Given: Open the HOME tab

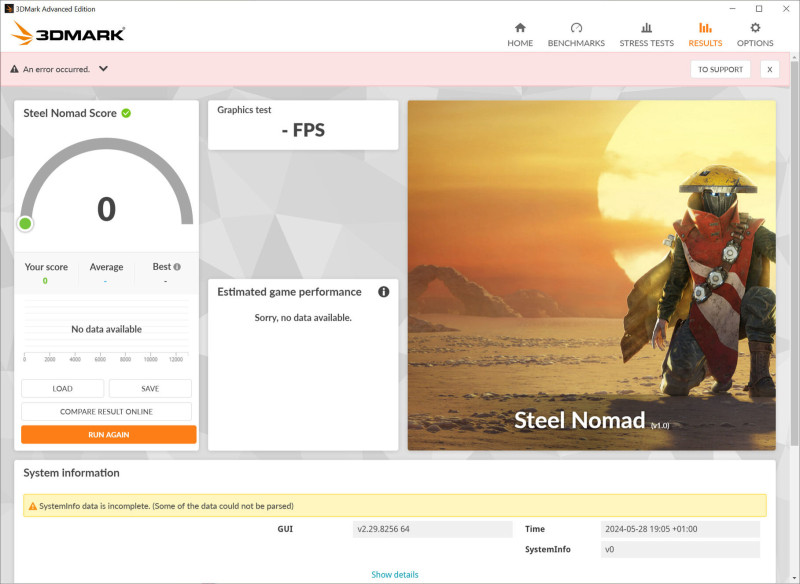Looking at the screenshot, I should [520, 35].
